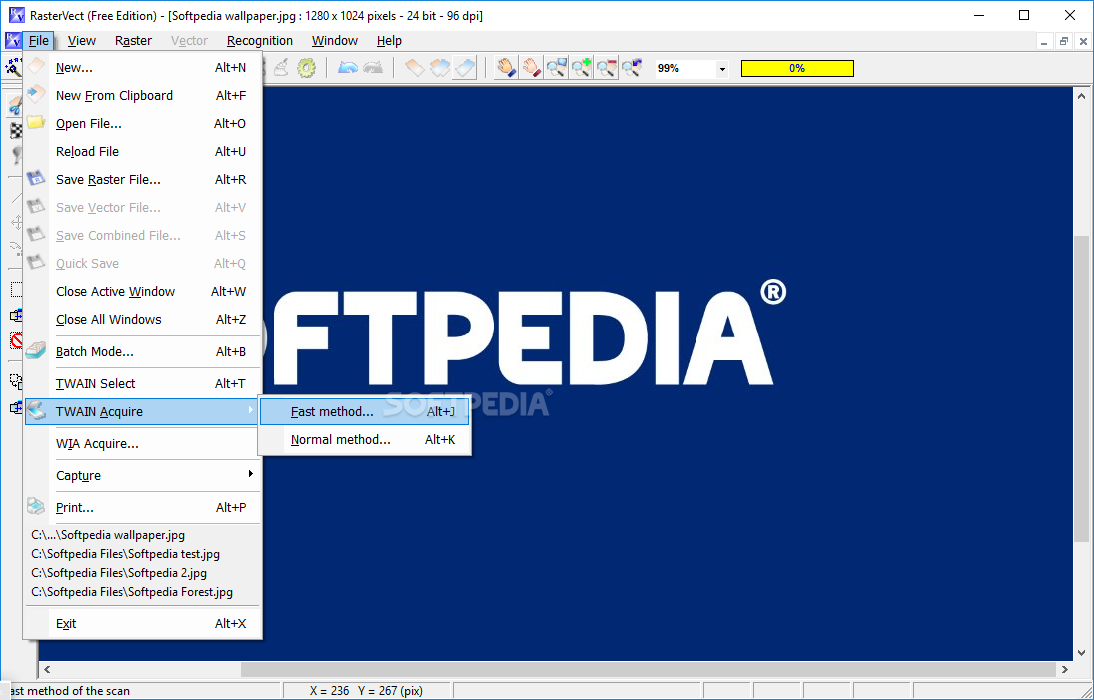
Task: Open the File menu
Action: (x=38, y=40)
